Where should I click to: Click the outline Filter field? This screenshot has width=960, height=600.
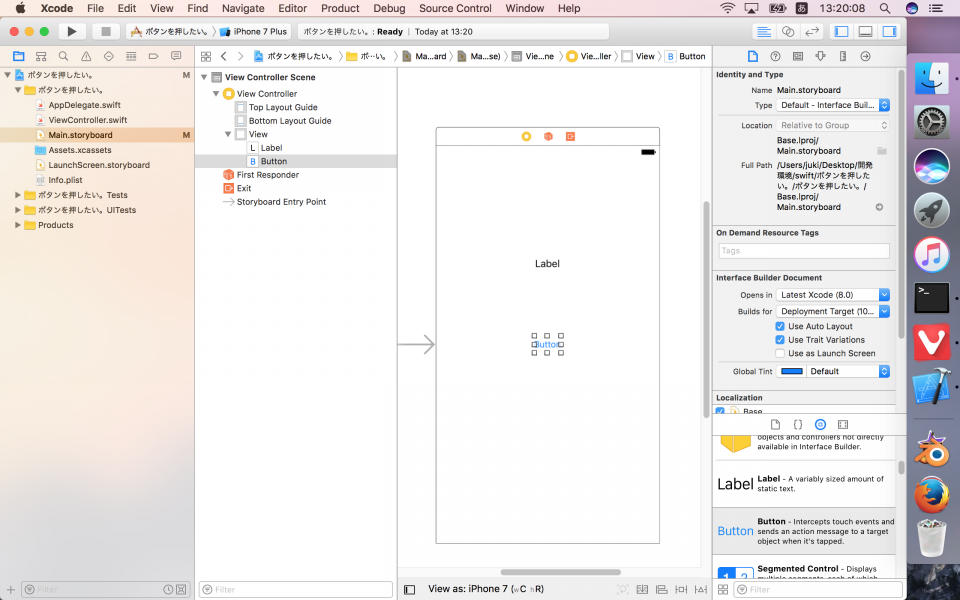pyautogui.click(x=296, y=590)
